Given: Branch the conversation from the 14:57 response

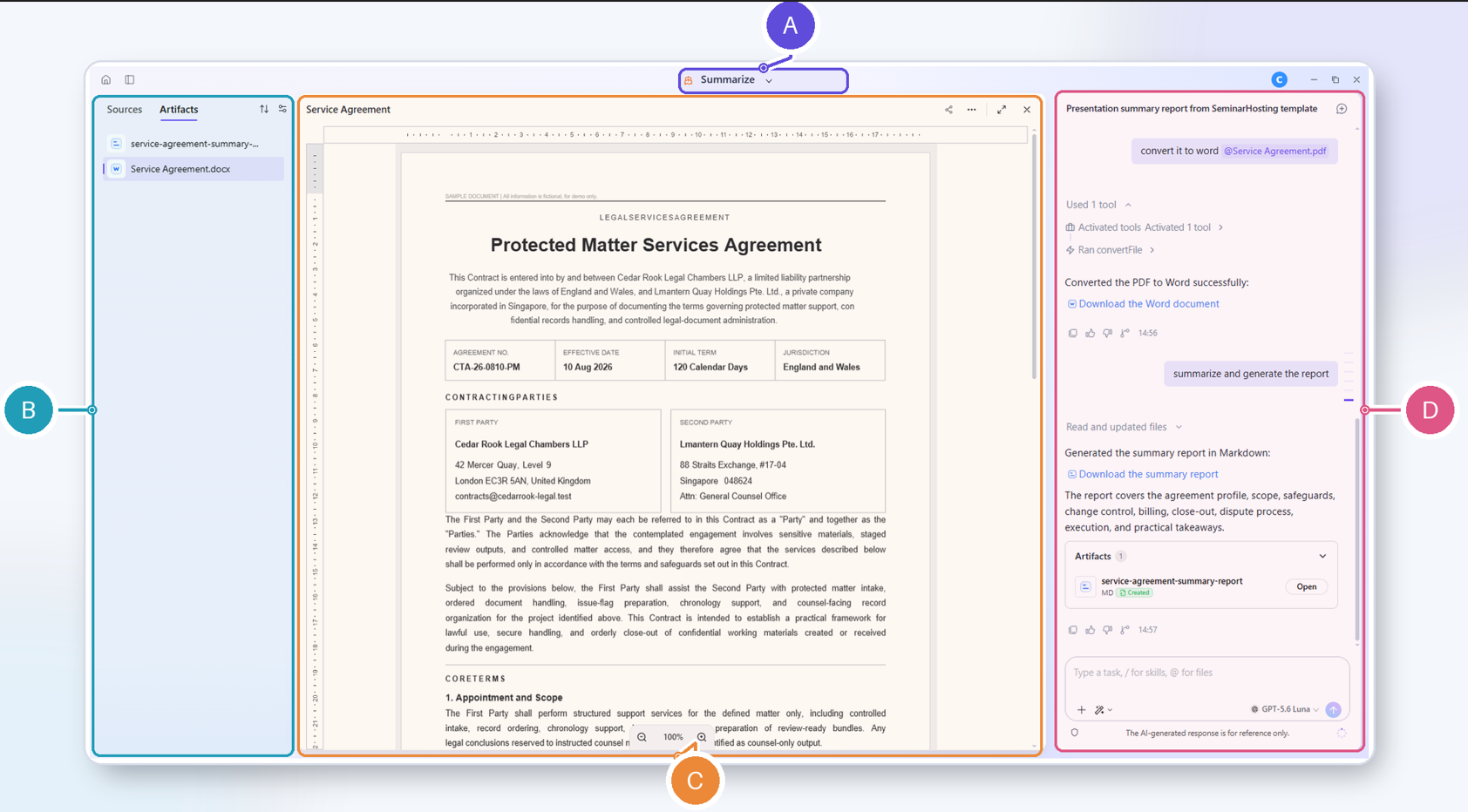Looking at the screenshot, I should [1125, 630].
